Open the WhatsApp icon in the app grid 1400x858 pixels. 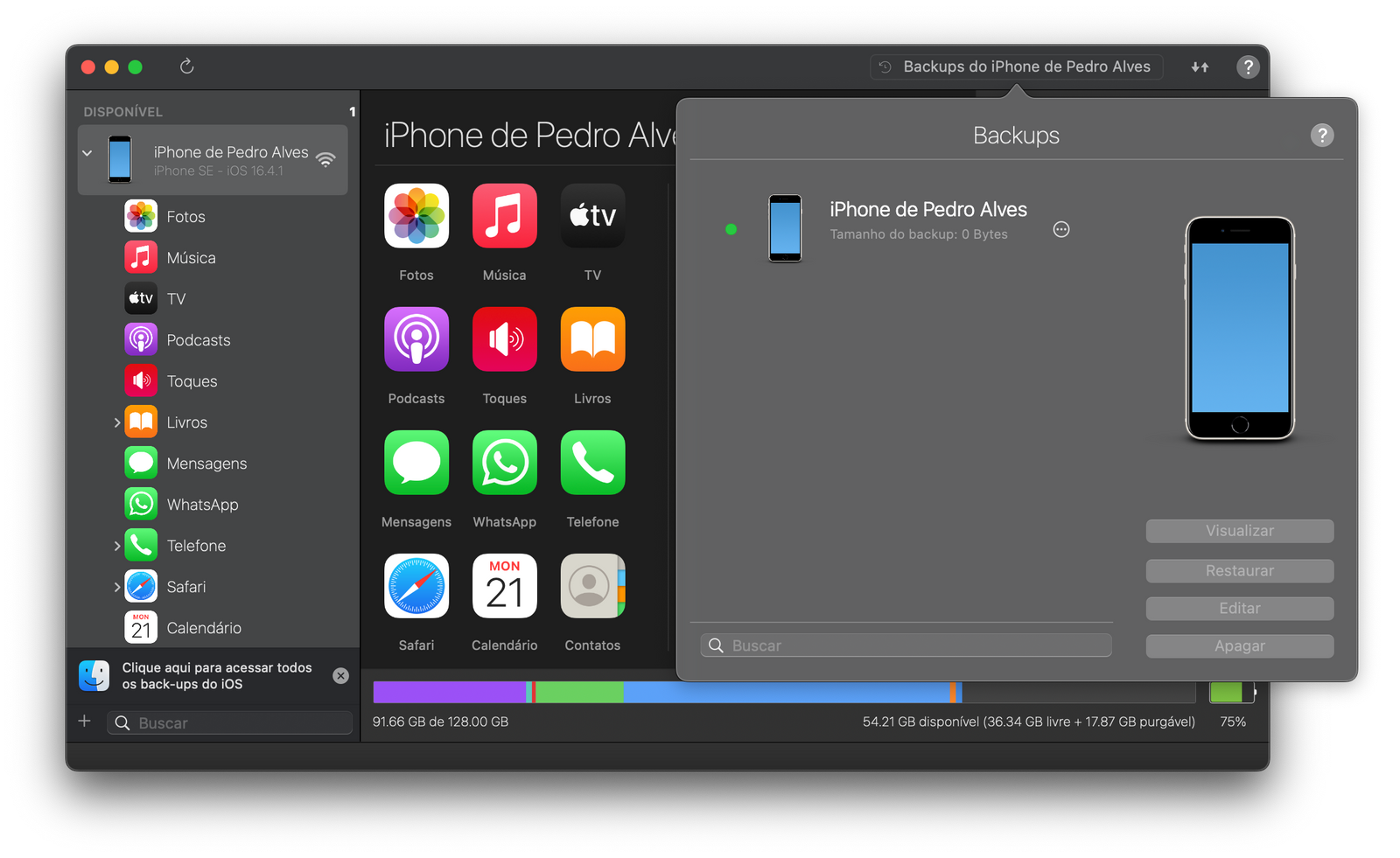tap(504, 463)
